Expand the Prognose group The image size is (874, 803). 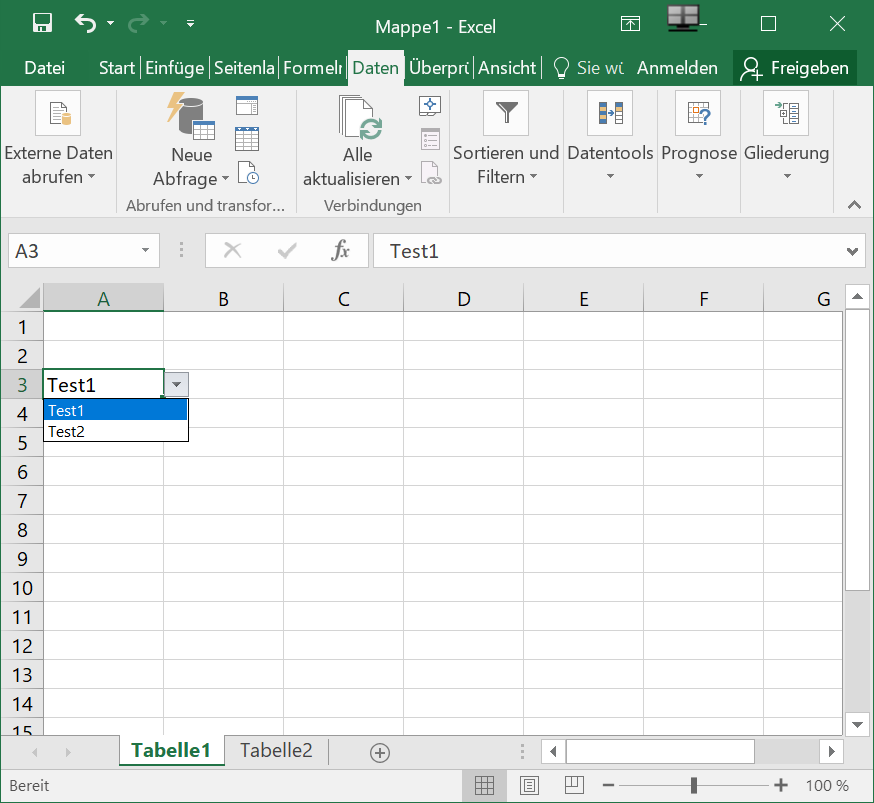pyautogui.click(x=699, y=137)
